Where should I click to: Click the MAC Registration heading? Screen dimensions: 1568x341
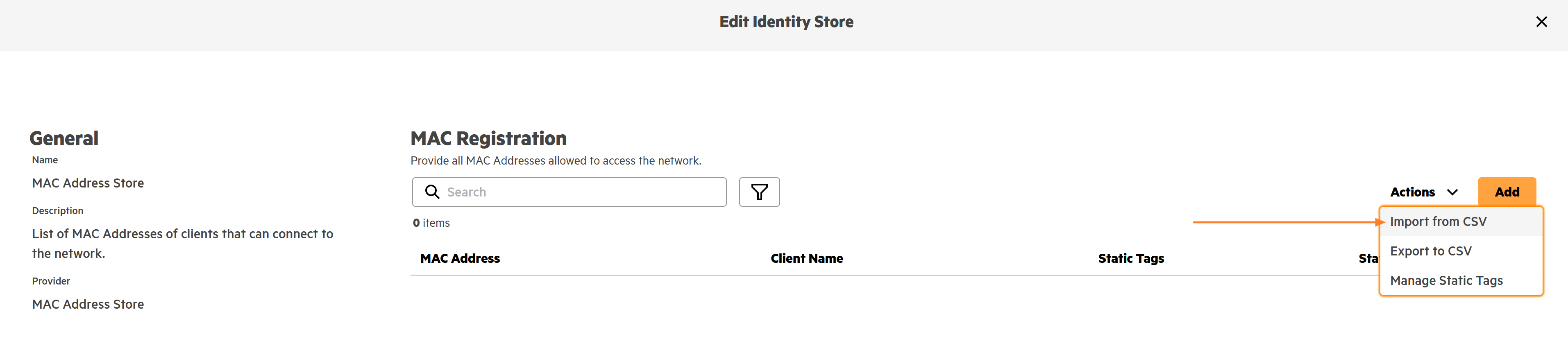[488, 139]
